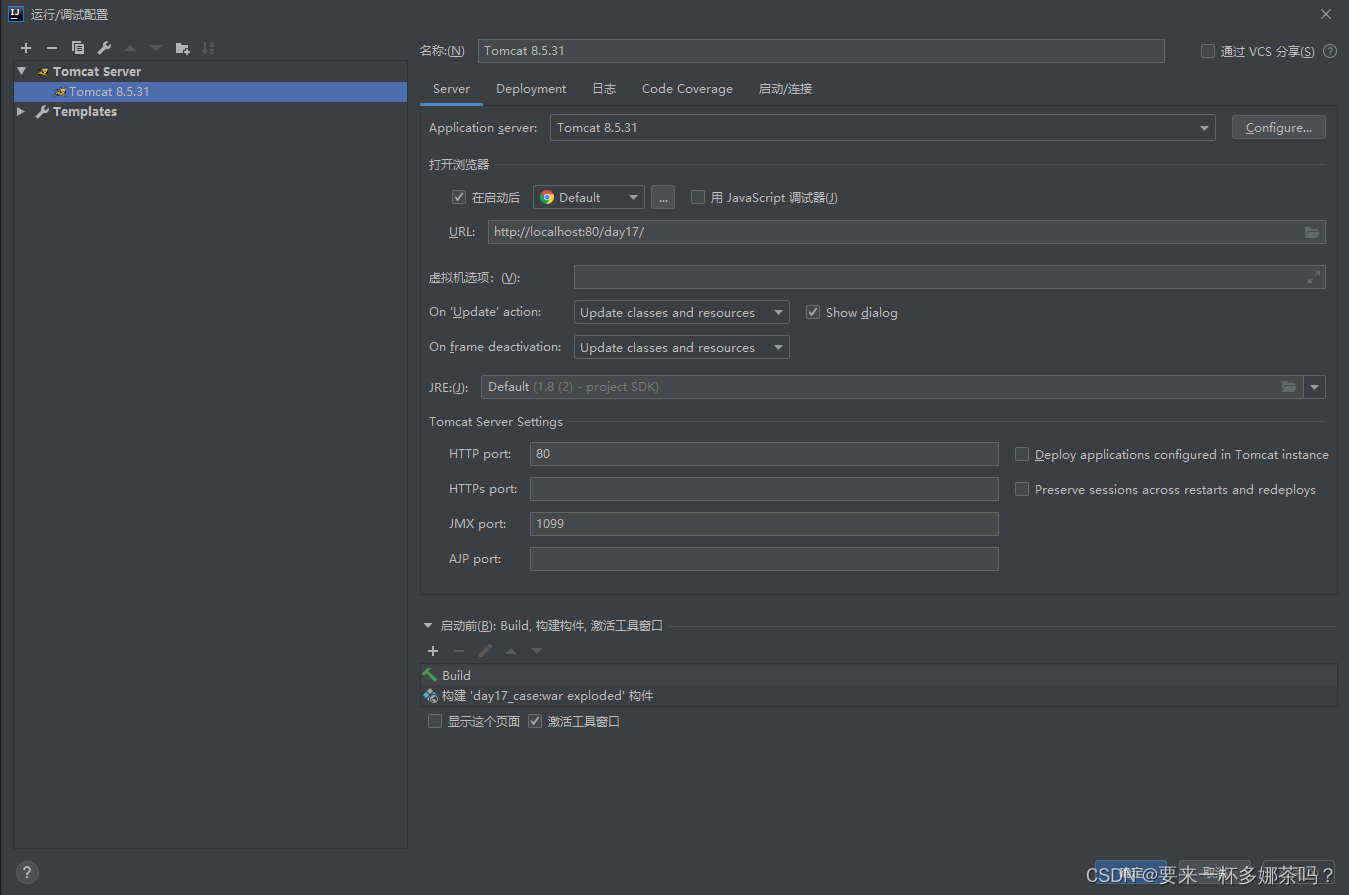Screen dimensions: 1349x895
Task: Toggle the share through VCS checkbox
Action: [1208, 51]
